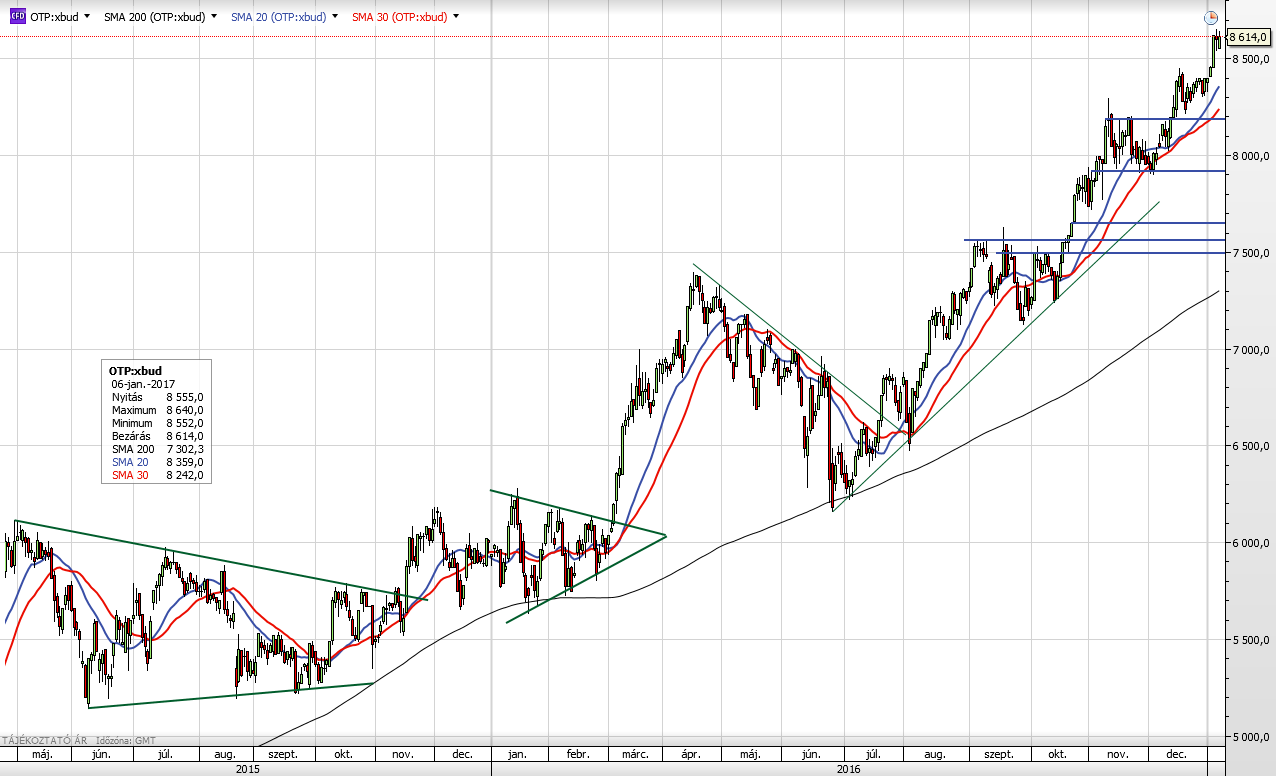Image resolution: width=1276 pixels, height=776 pixels.
Task: Click the SMA 200 7 302,3 row
Action: pyautogui.click(x=157, y=449)
